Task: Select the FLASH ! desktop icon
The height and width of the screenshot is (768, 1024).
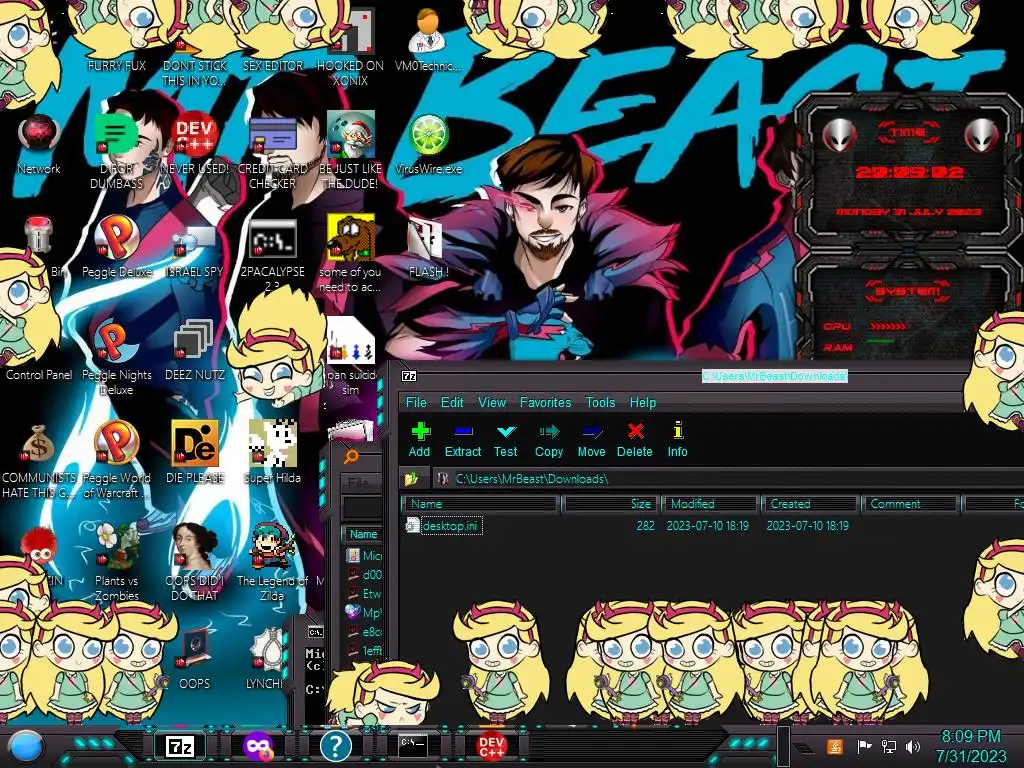Action: (x=428, y=248)
